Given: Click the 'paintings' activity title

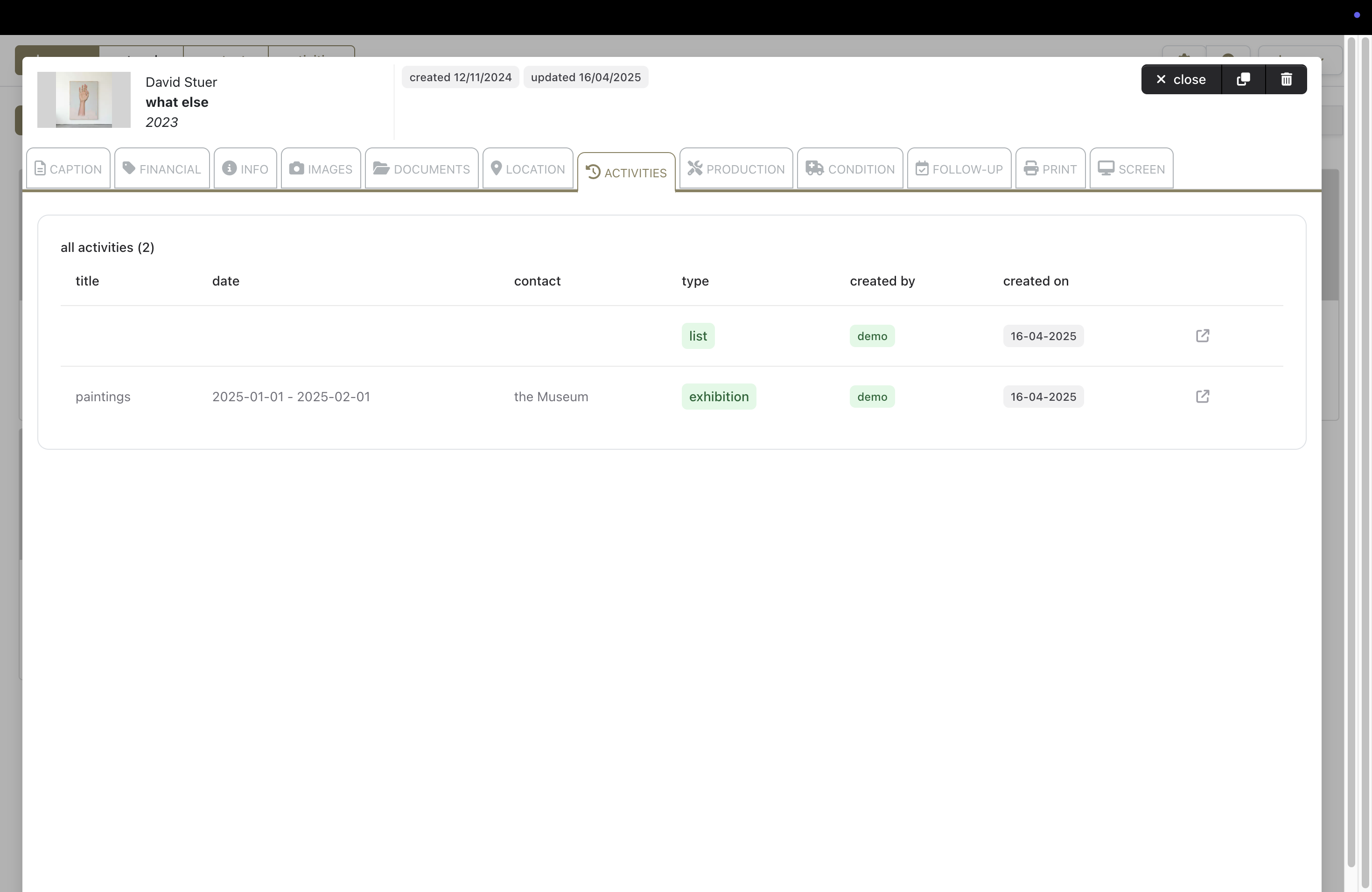Looking at the screenshot, I should click(103, 397).
